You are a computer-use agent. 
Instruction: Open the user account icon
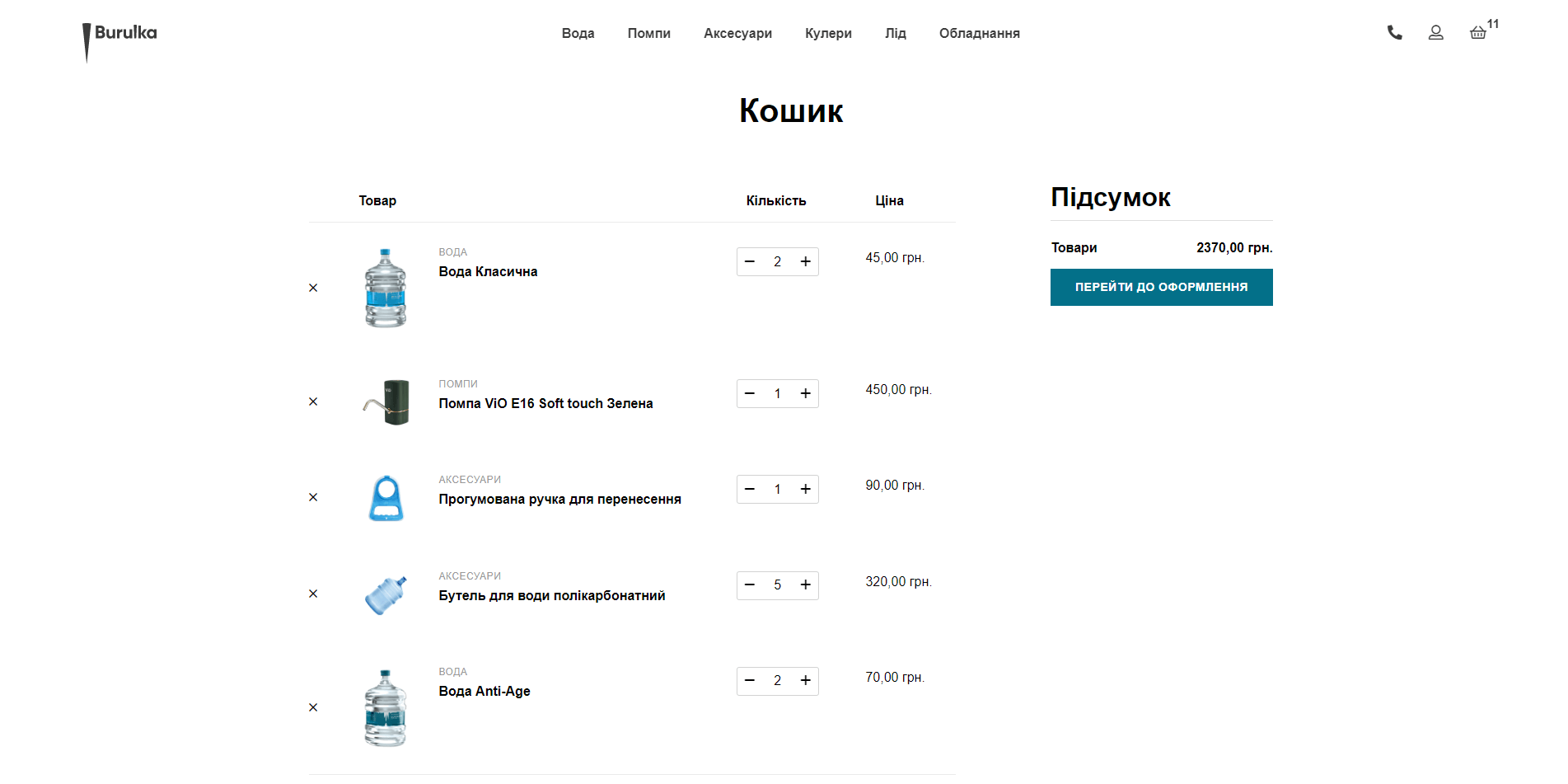click(1435, 33)
